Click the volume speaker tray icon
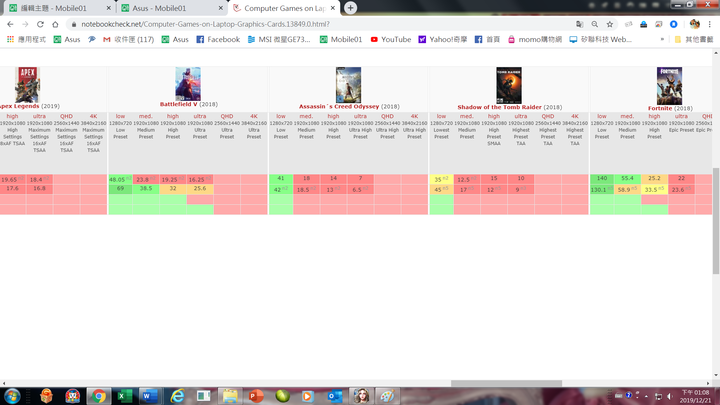 pos(670,396)
